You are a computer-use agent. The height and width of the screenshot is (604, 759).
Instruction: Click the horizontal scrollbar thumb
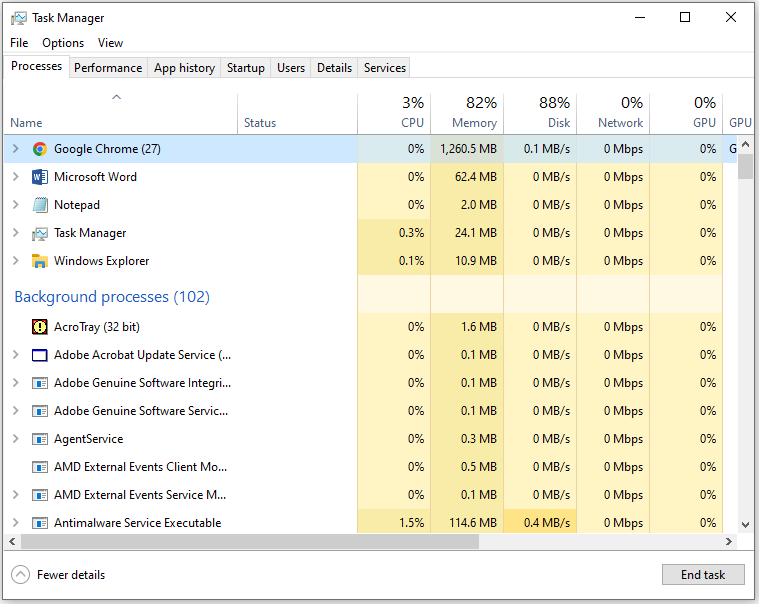click(x=250, y=542)
